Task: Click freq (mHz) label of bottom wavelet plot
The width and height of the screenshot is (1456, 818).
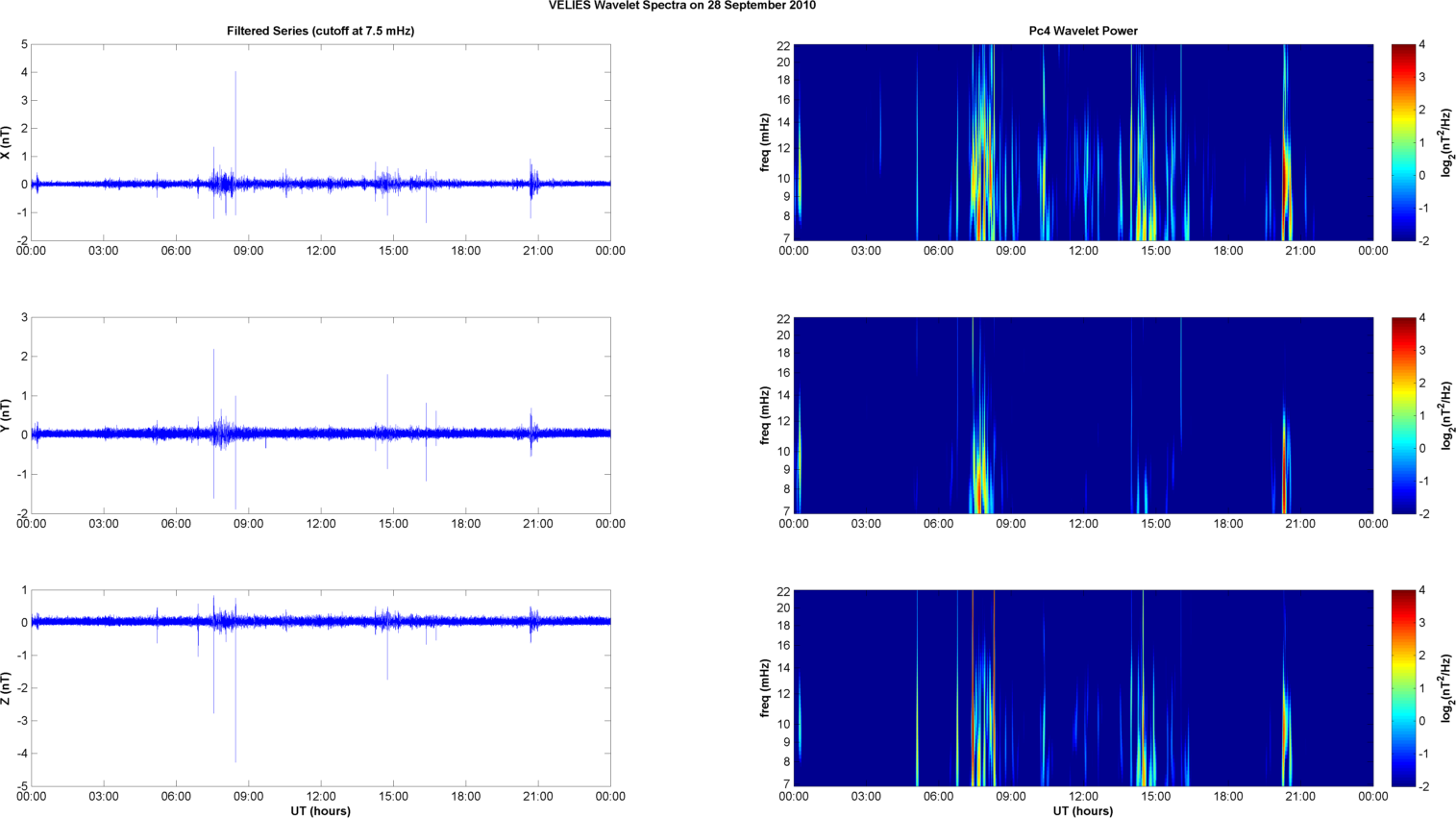Action: [x=765, y=688]
